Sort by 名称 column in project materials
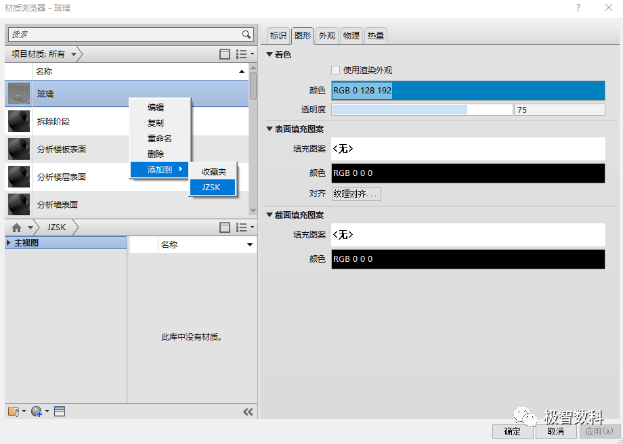 [140, 72]
